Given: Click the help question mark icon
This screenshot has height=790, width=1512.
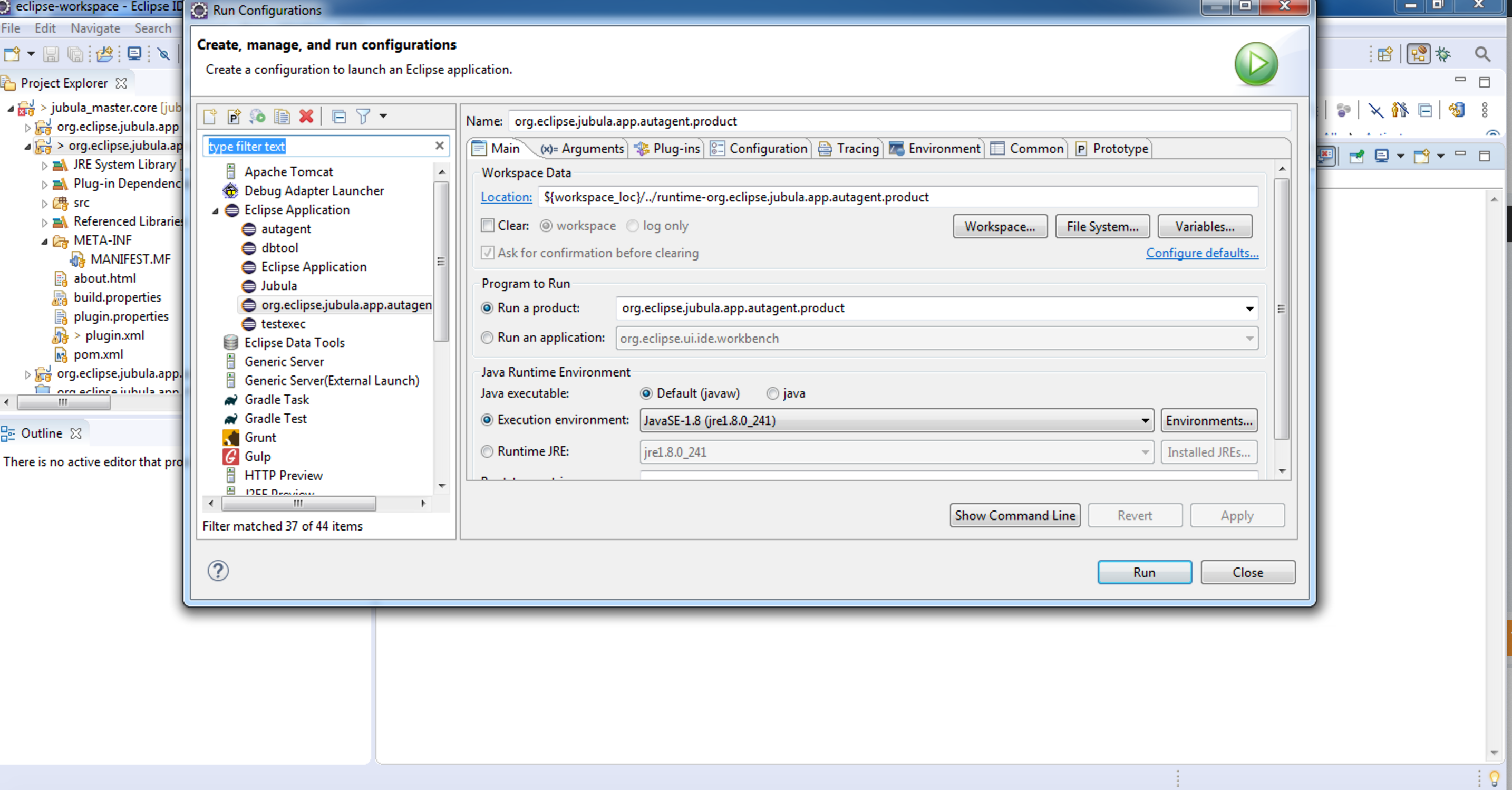Looking at the screenshot, I should click(218, 570).
